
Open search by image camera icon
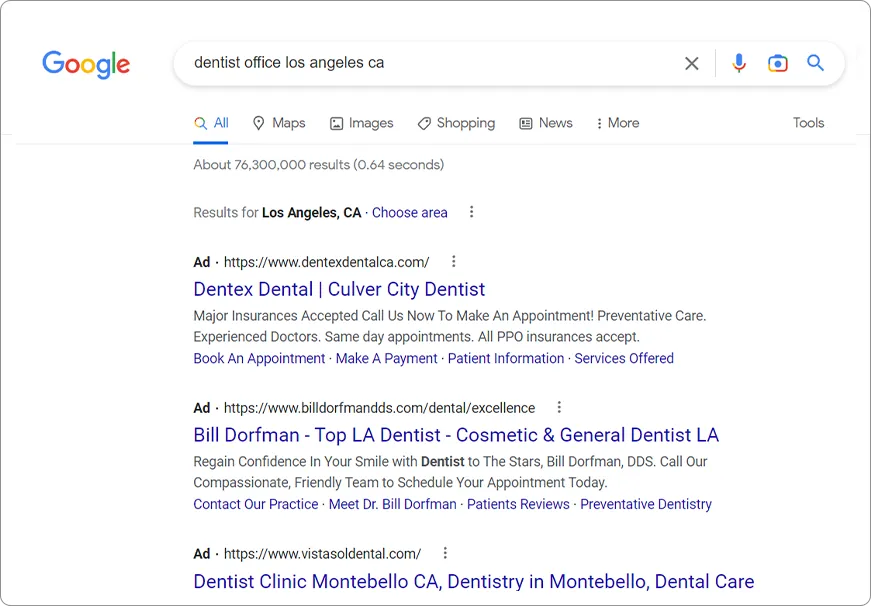[778, 63]
